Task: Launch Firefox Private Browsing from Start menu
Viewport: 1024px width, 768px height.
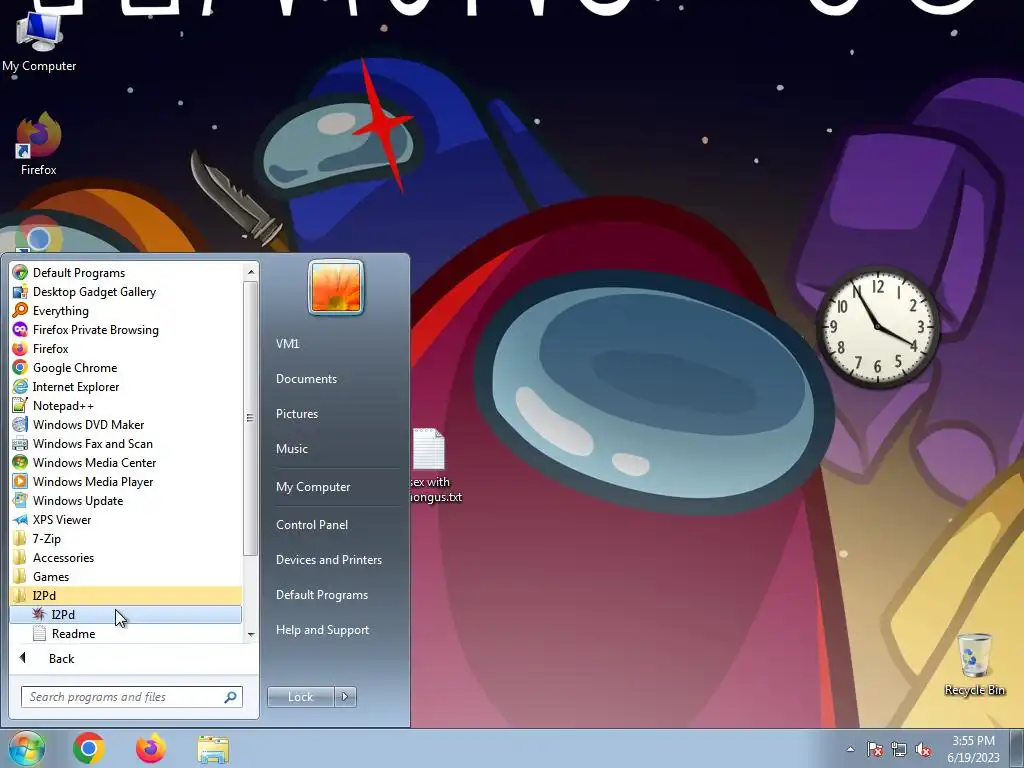Action: 126,330
